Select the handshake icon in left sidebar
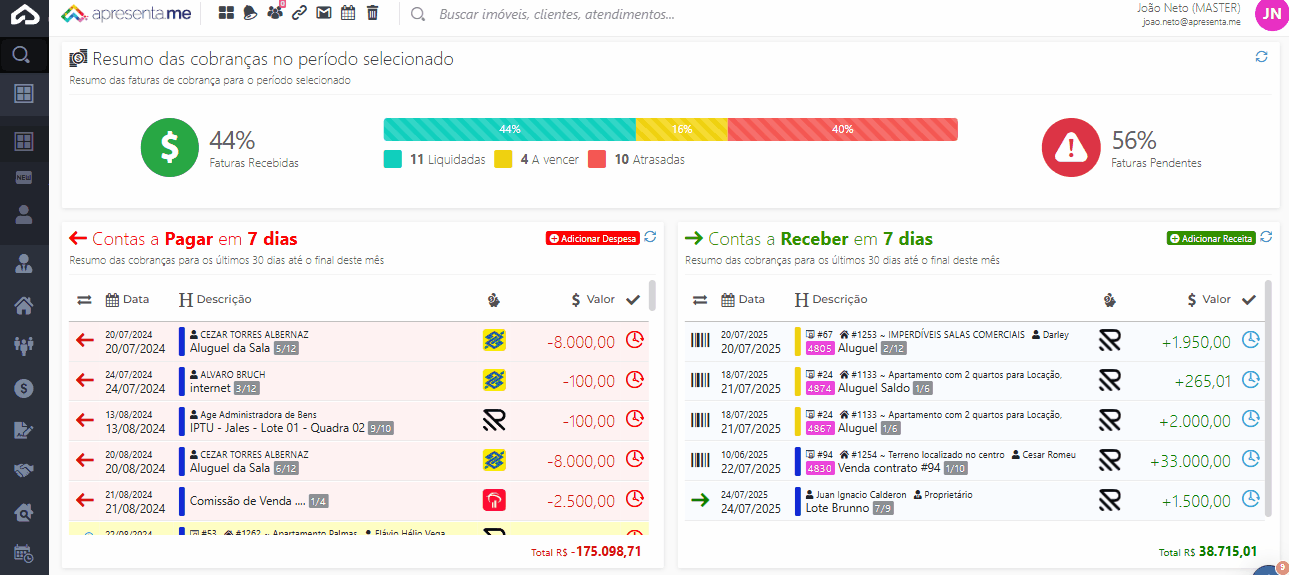This screenshot has width=1289, height=575. click(x=24, y=470)
